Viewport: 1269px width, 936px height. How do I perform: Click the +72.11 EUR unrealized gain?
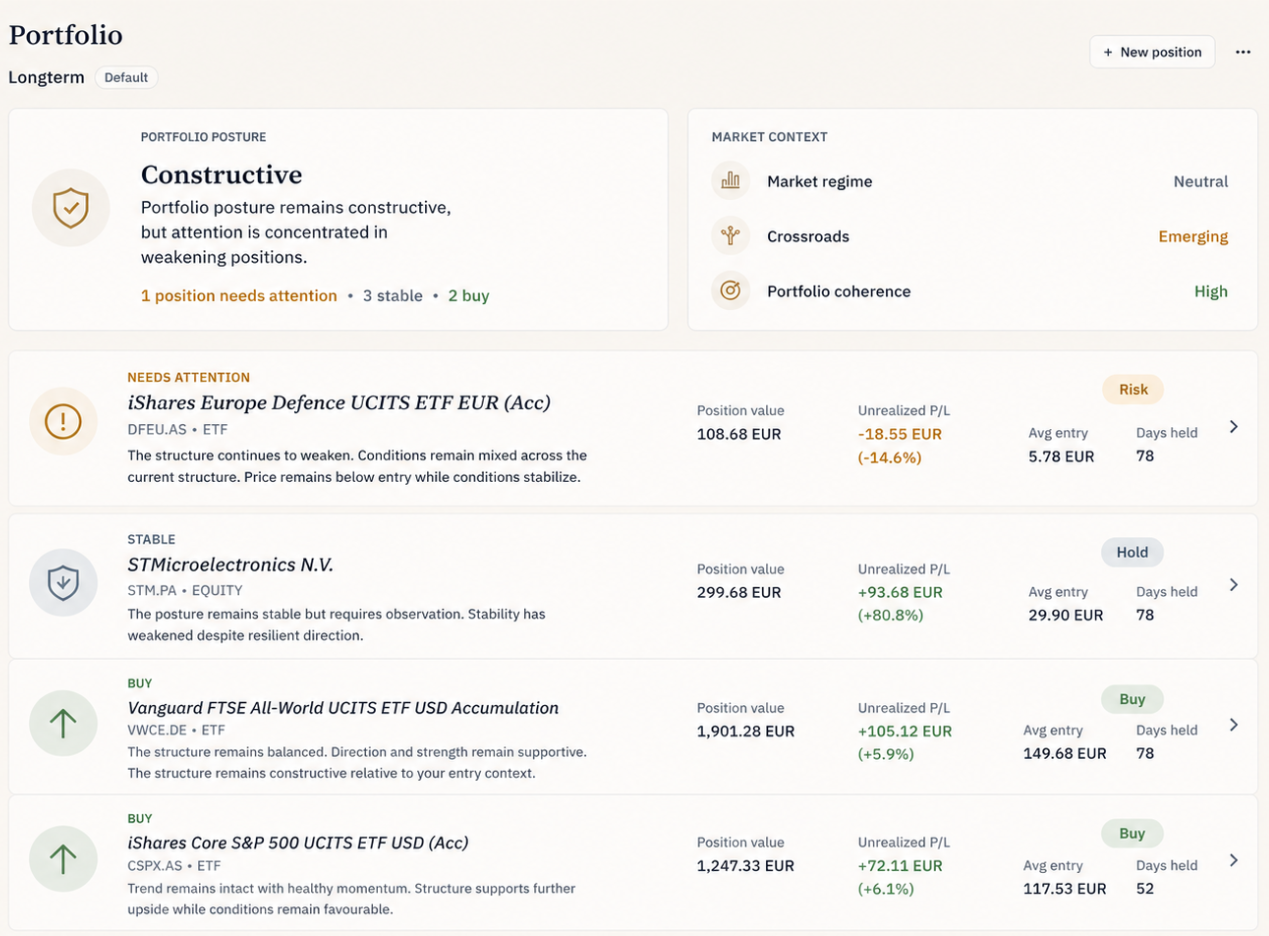pos(900,866)
